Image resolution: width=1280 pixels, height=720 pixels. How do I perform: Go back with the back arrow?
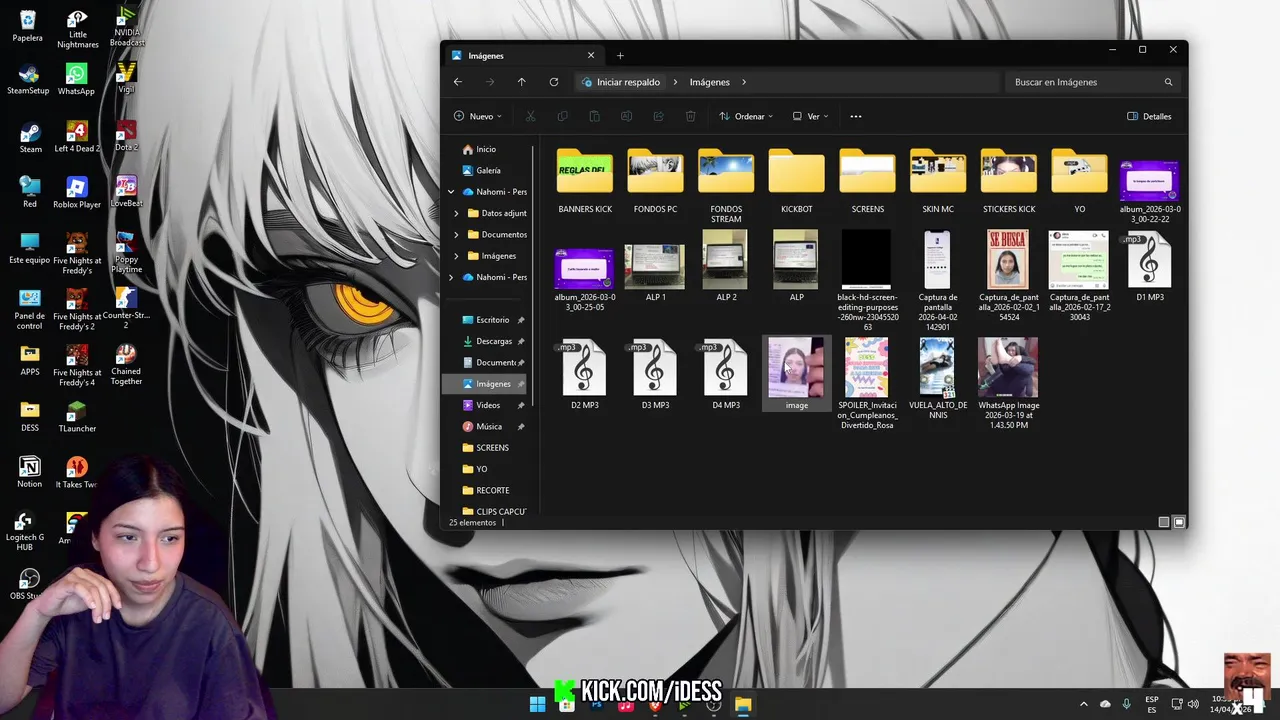(x=458, y=82)
